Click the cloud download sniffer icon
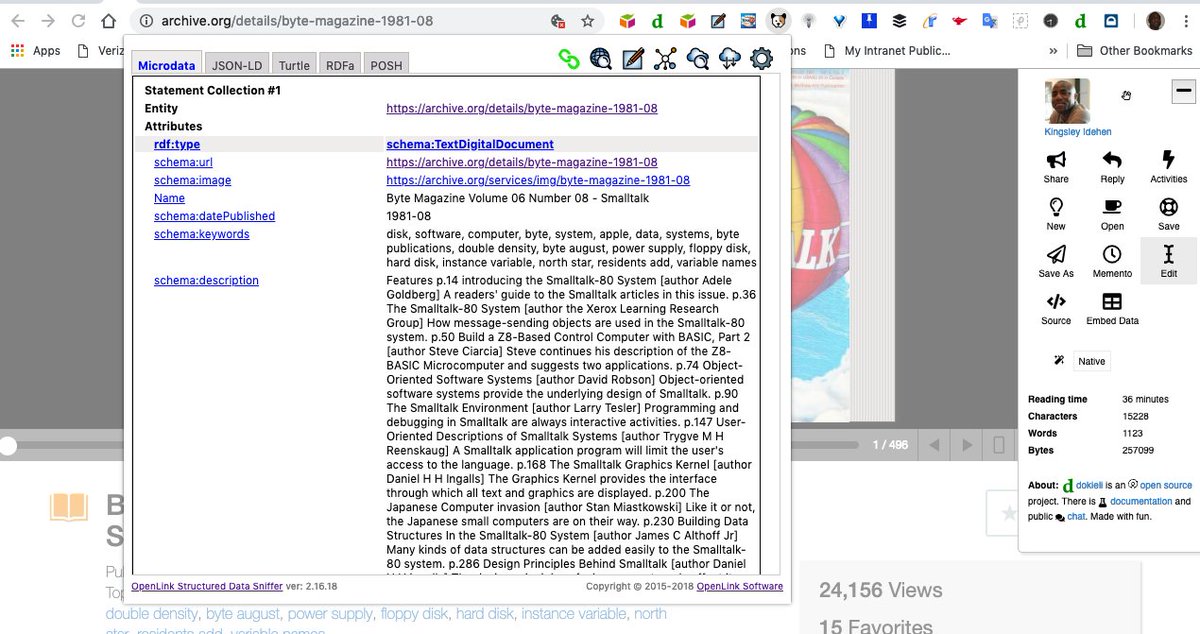The image size is (1200, 634). tap(729, 59)
